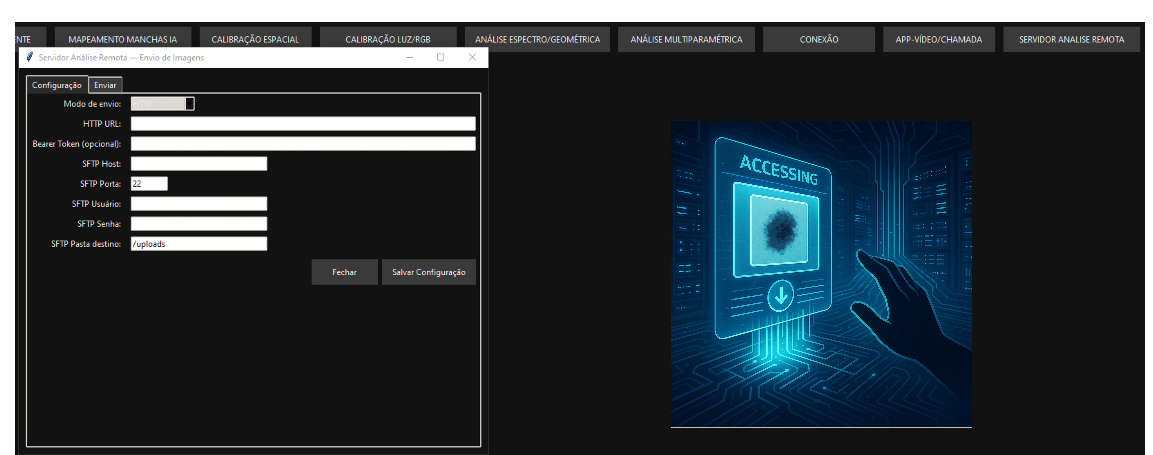The width and height of the screenshot is (1153, 455).
Task: Click the feather icon in the dialog title bar
Action: [x=31, y=58]
